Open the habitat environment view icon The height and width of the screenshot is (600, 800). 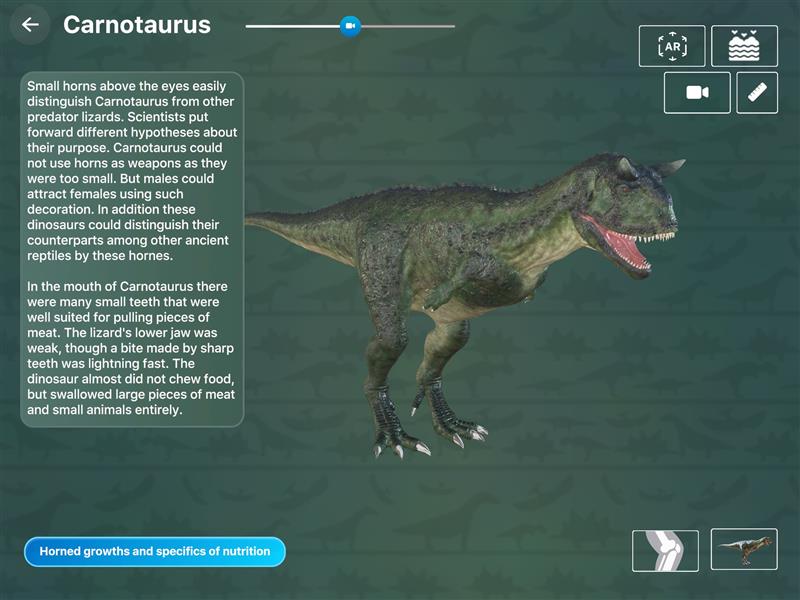click(x=744, y=46)
